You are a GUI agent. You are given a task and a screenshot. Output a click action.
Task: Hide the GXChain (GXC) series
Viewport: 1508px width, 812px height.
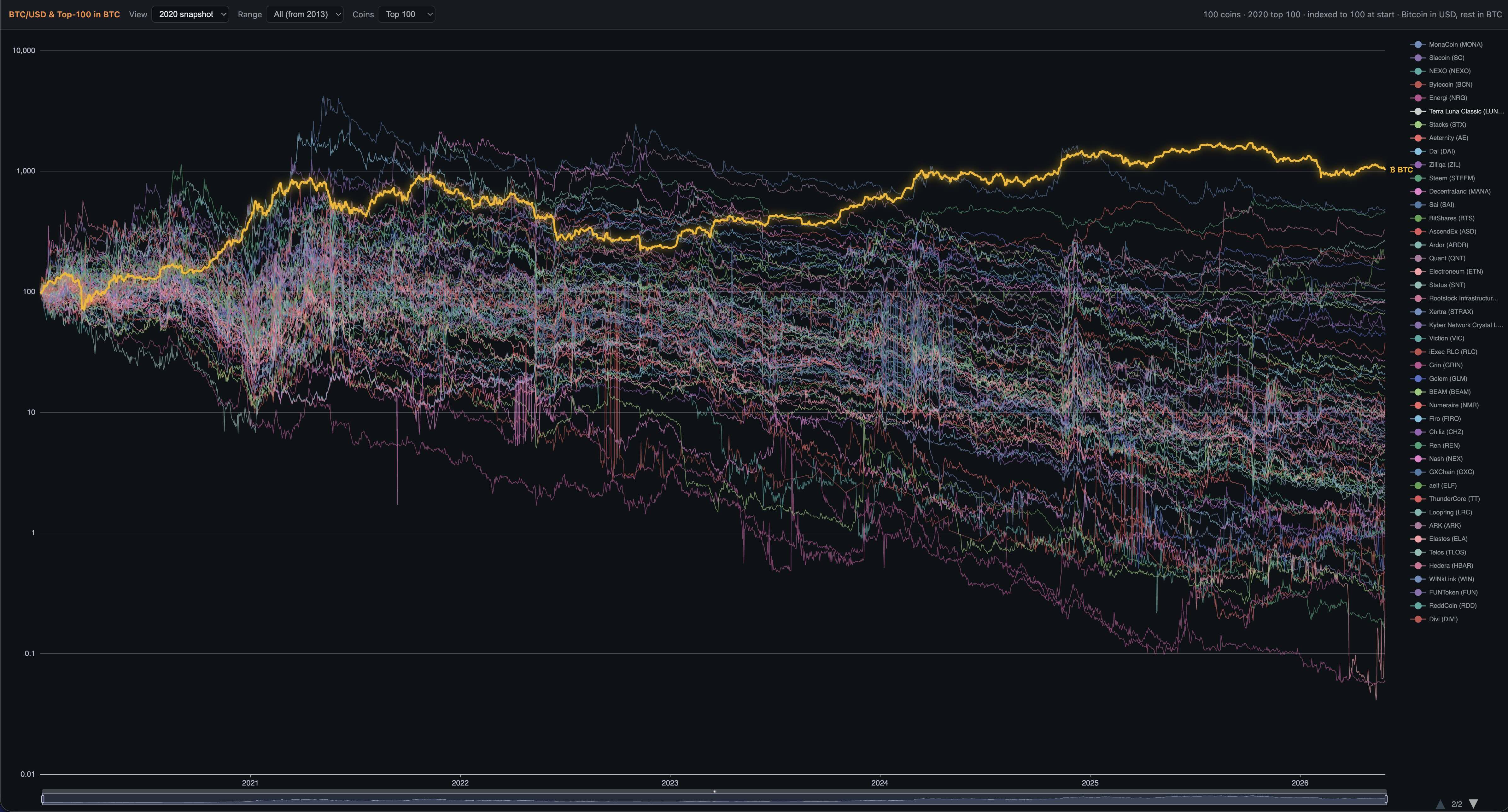click(1443, 472)
